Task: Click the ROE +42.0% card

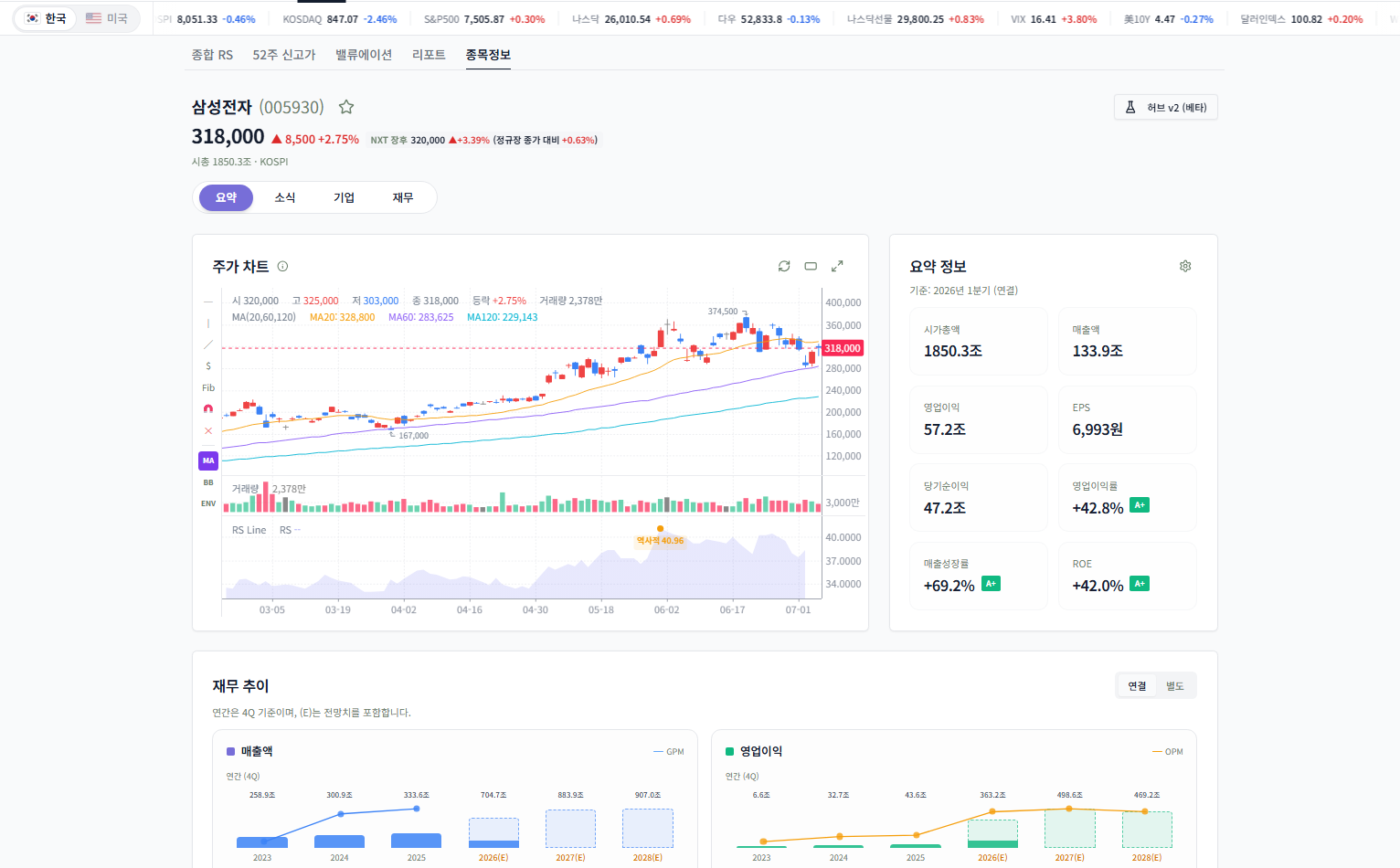Action: [1128, 576]
